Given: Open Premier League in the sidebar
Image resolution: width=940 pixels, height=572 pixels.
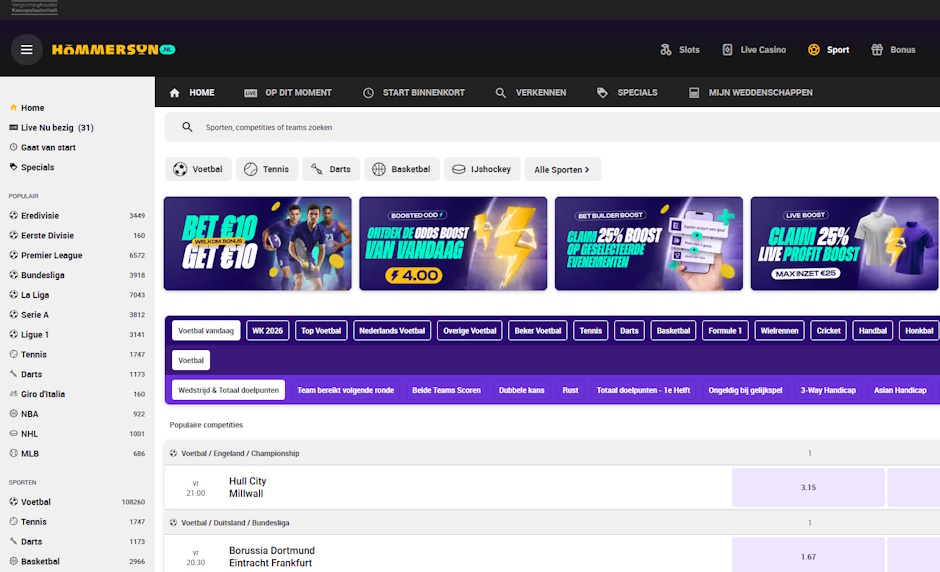Looking at the screenshot, I should 77,255.
